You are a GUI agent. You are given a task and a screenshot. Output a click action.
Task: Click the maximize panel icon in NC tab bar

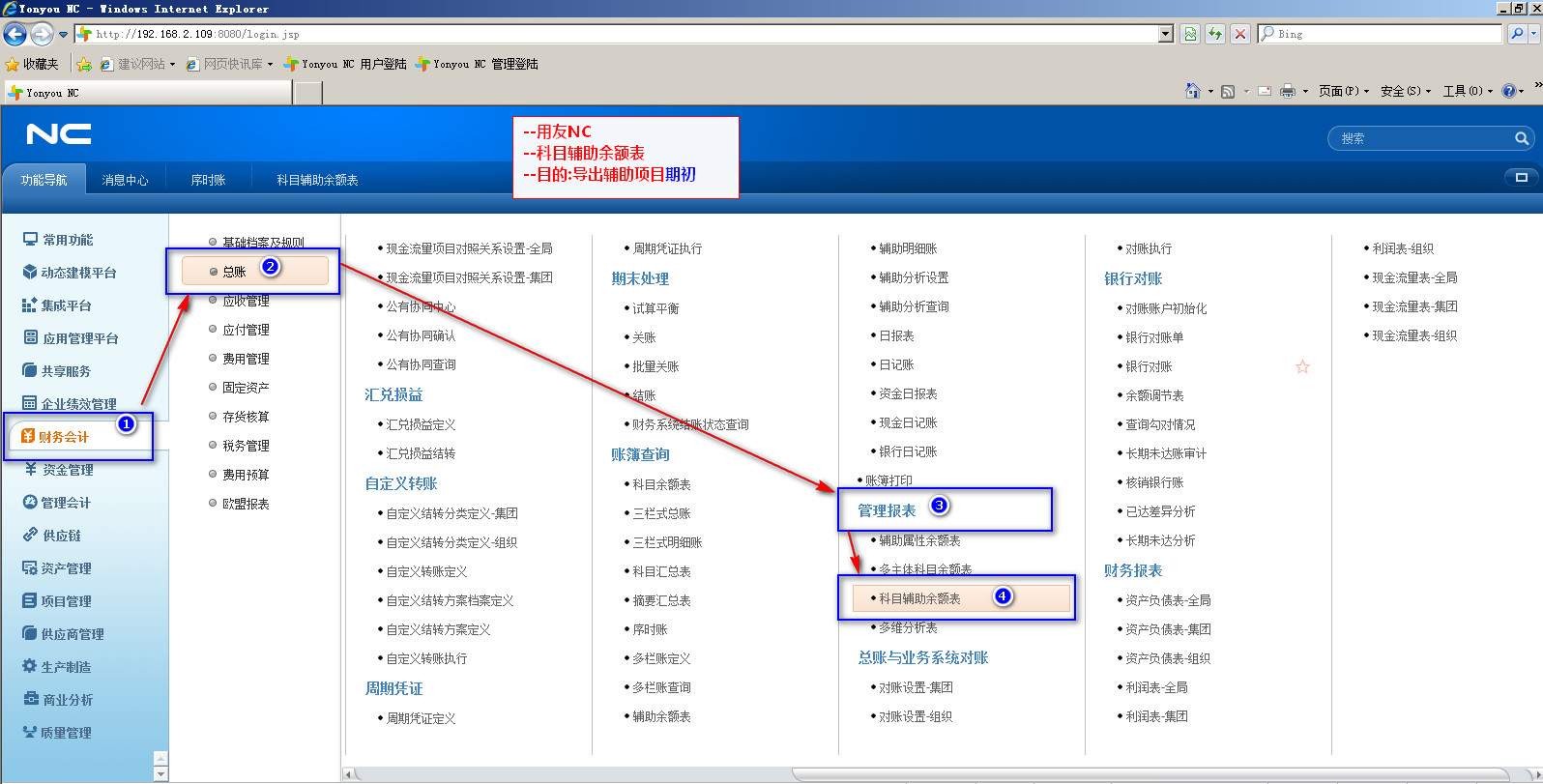[x=1521, y=178]
